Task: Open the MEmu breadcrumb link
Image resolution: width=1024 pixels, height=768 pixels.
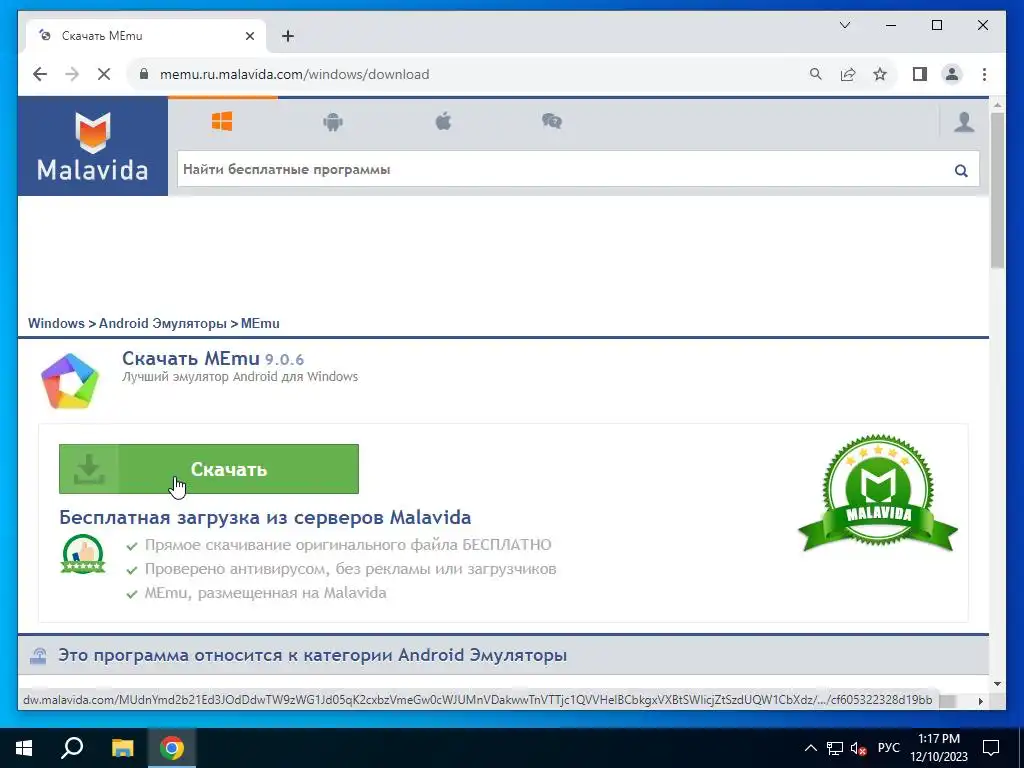Action: [x=260, y=323]
